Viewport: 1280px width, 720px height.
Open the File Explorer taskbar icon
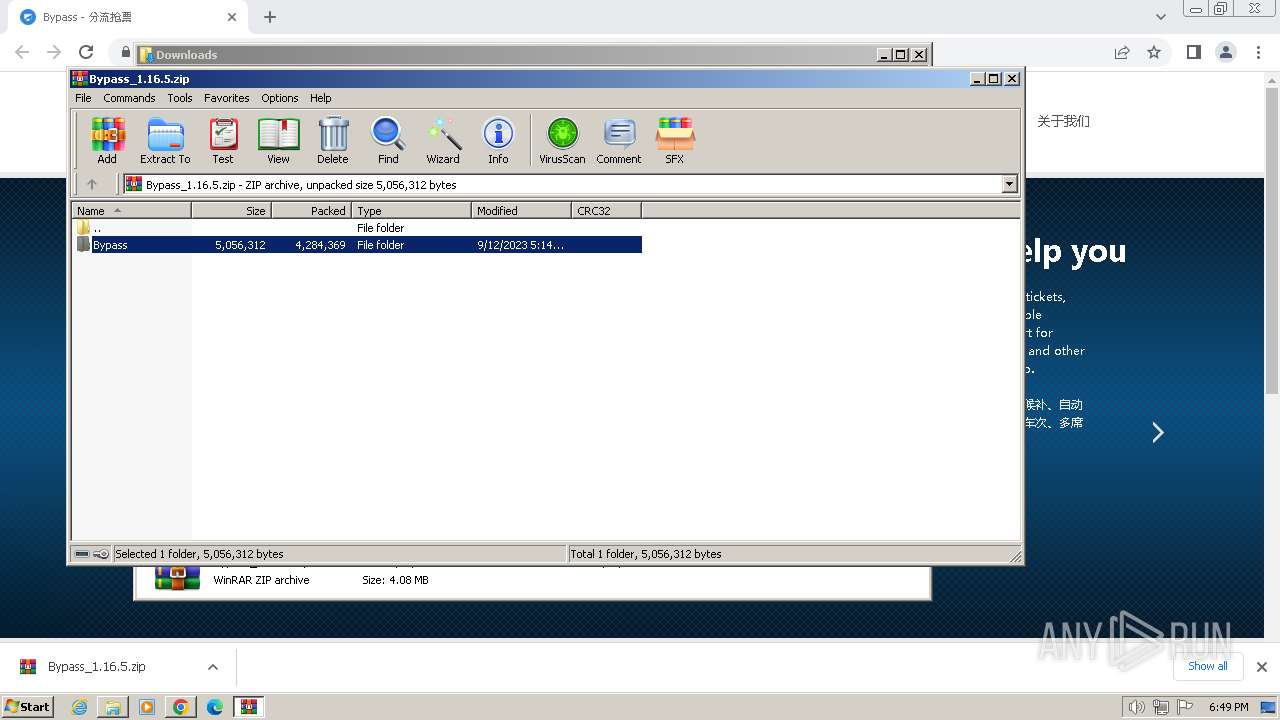[x=113, y=707]
